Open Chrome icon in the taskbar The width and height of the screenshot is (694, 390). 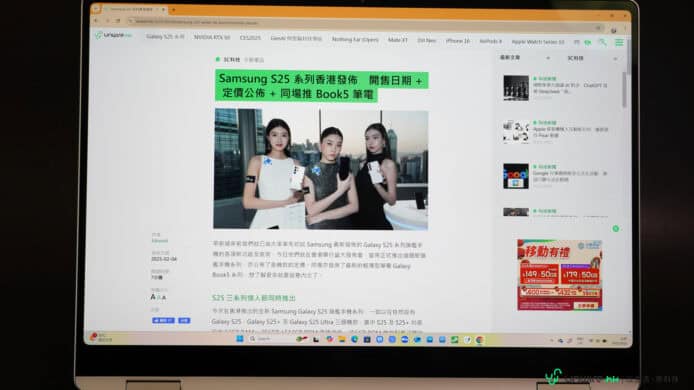[480, 340]
